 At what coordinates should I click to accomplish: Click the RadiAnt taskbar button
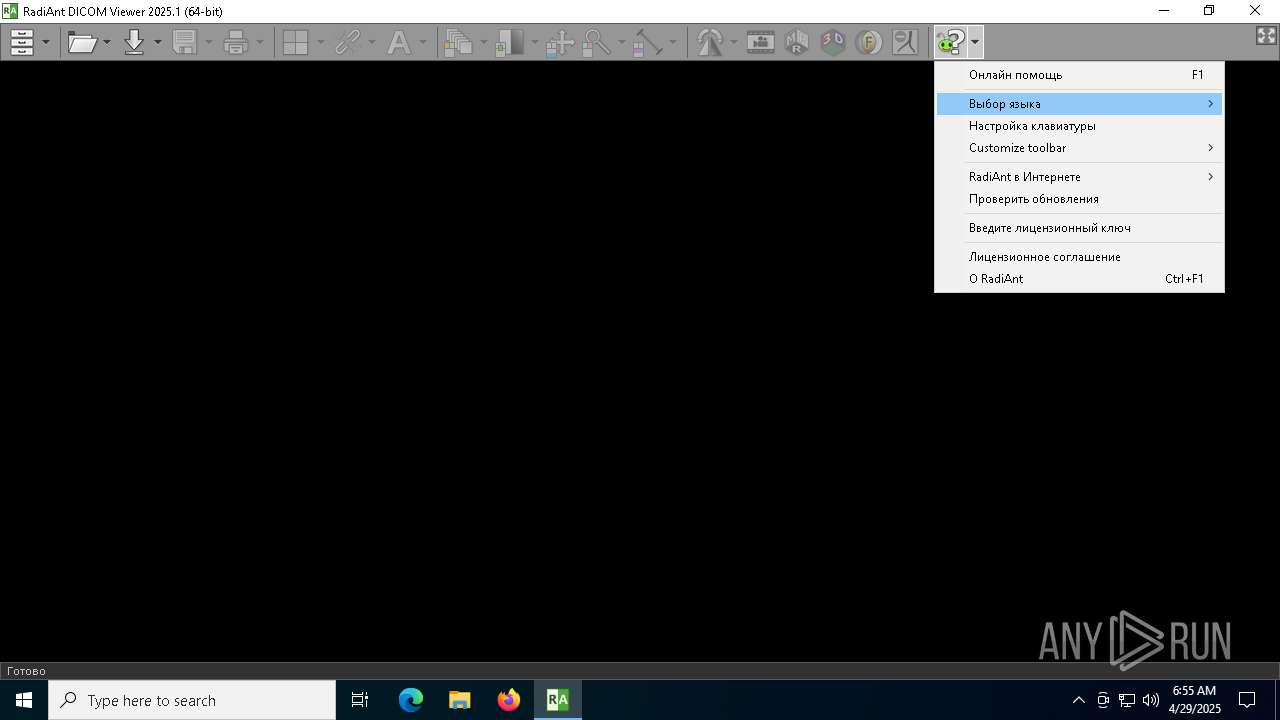coord(558,700)
